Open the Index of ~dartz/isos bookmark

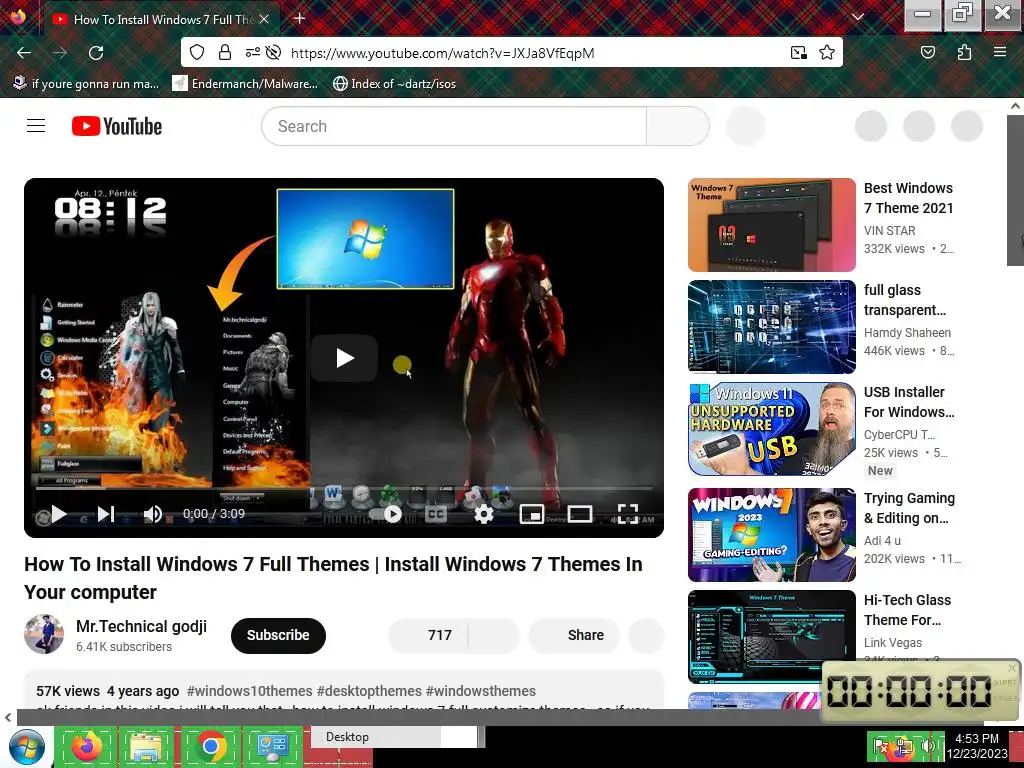pos(394,84)
